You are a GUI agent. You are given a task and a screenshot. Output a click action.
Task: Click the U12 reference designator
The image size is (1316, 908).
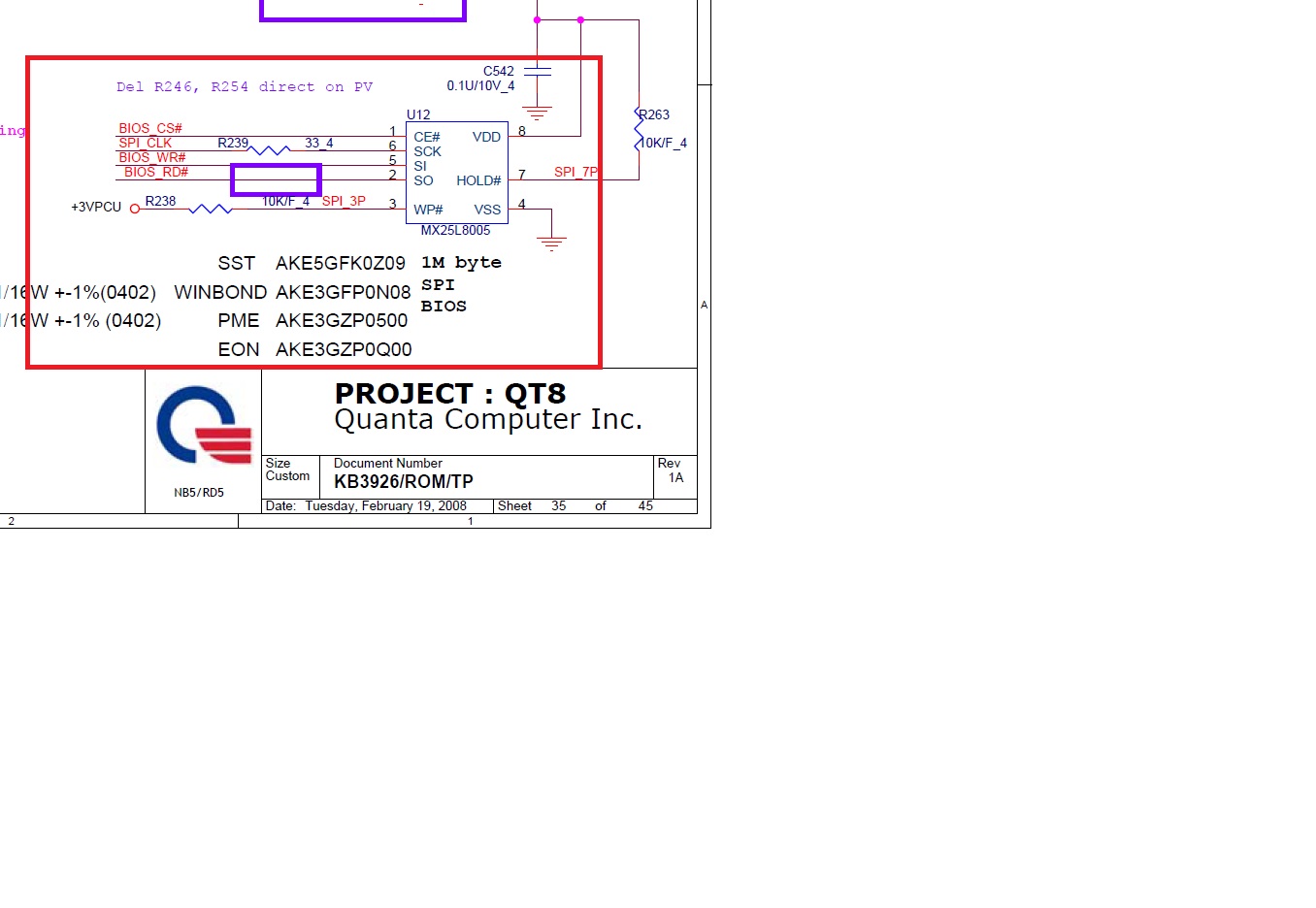point(418,114)
